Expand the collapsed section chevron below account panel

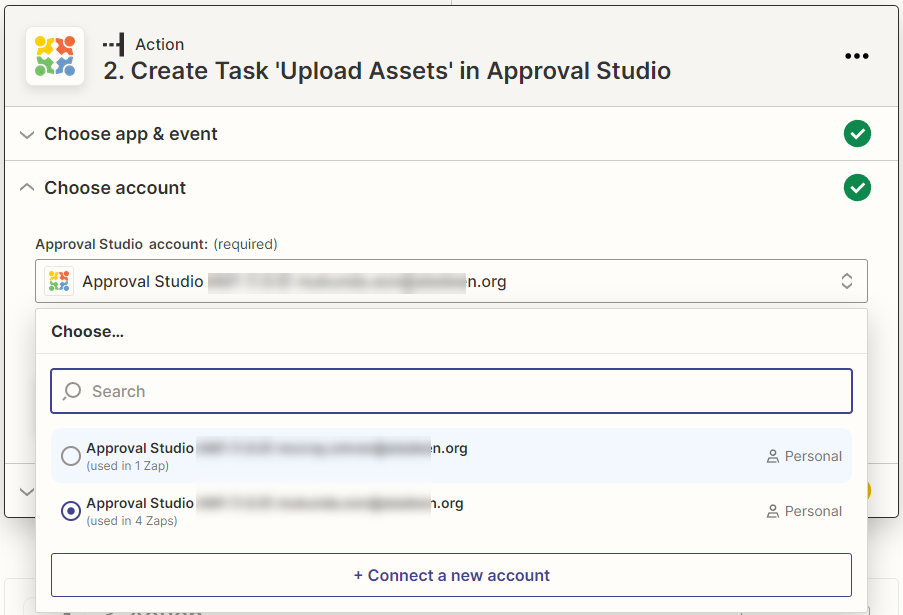(27, 491)
